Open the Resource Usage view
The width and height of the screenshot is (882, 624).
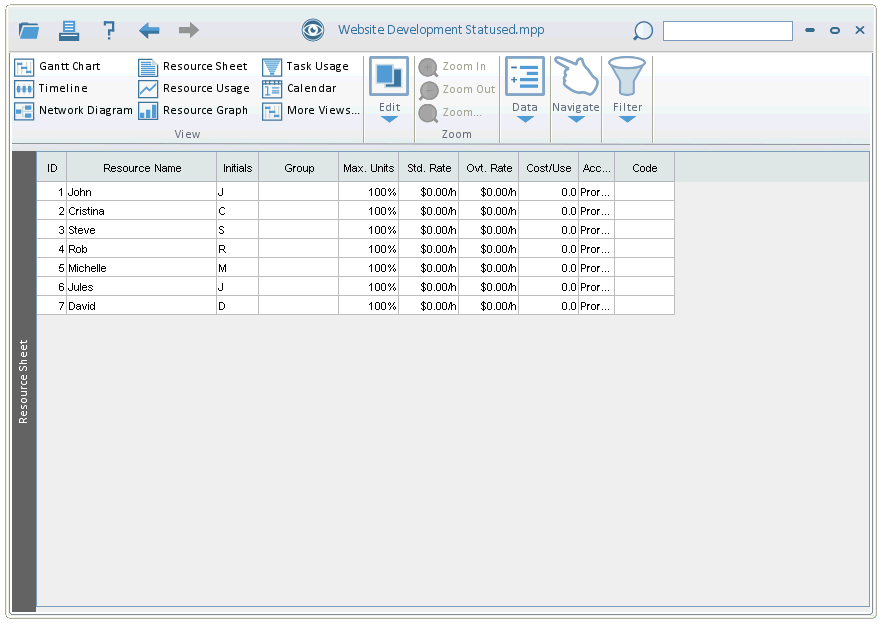[194, 88]
